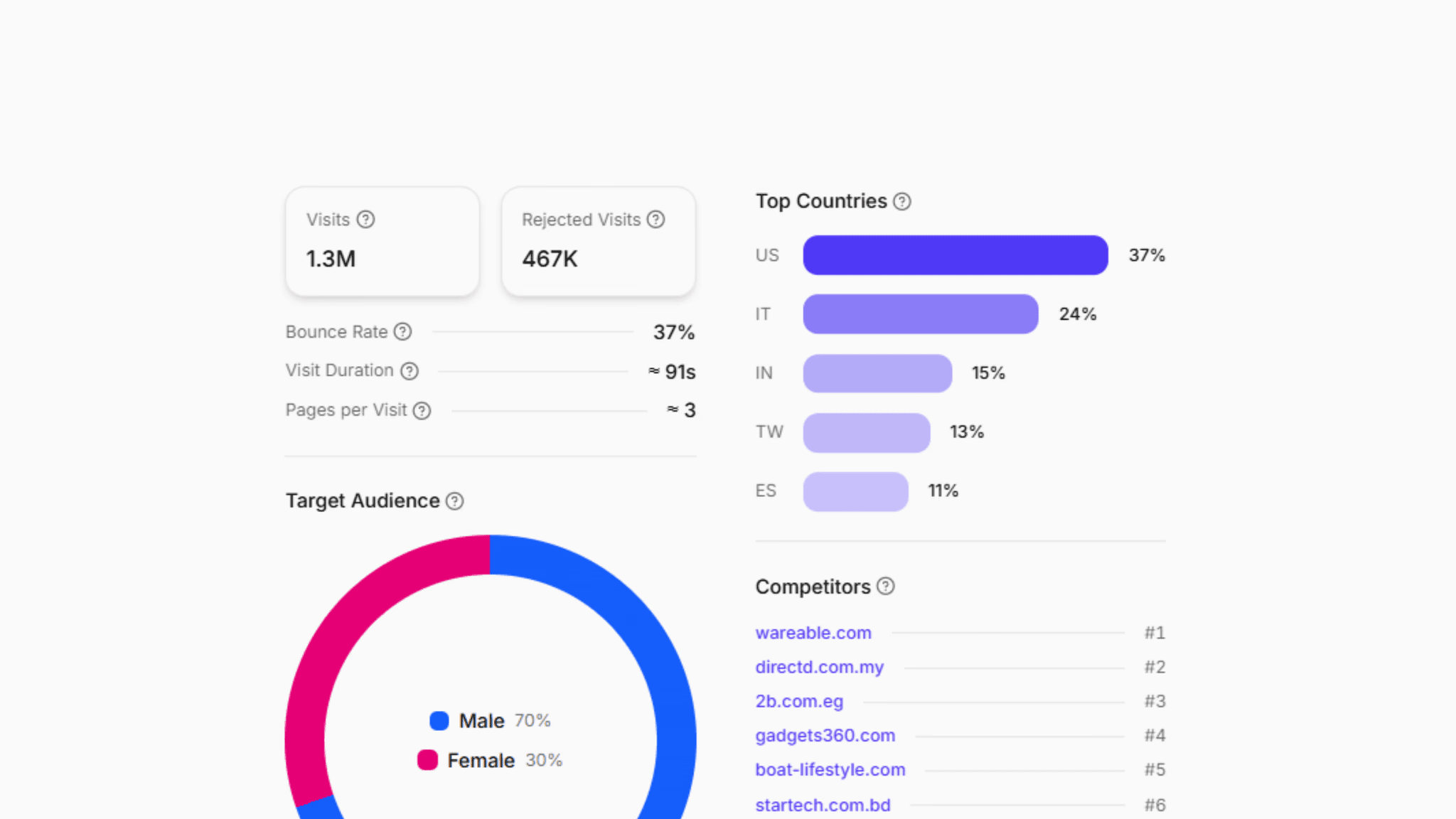Open the directd.com.my competitor link
The height and width of the screenshot is (819, 1456).
(820, 667)
